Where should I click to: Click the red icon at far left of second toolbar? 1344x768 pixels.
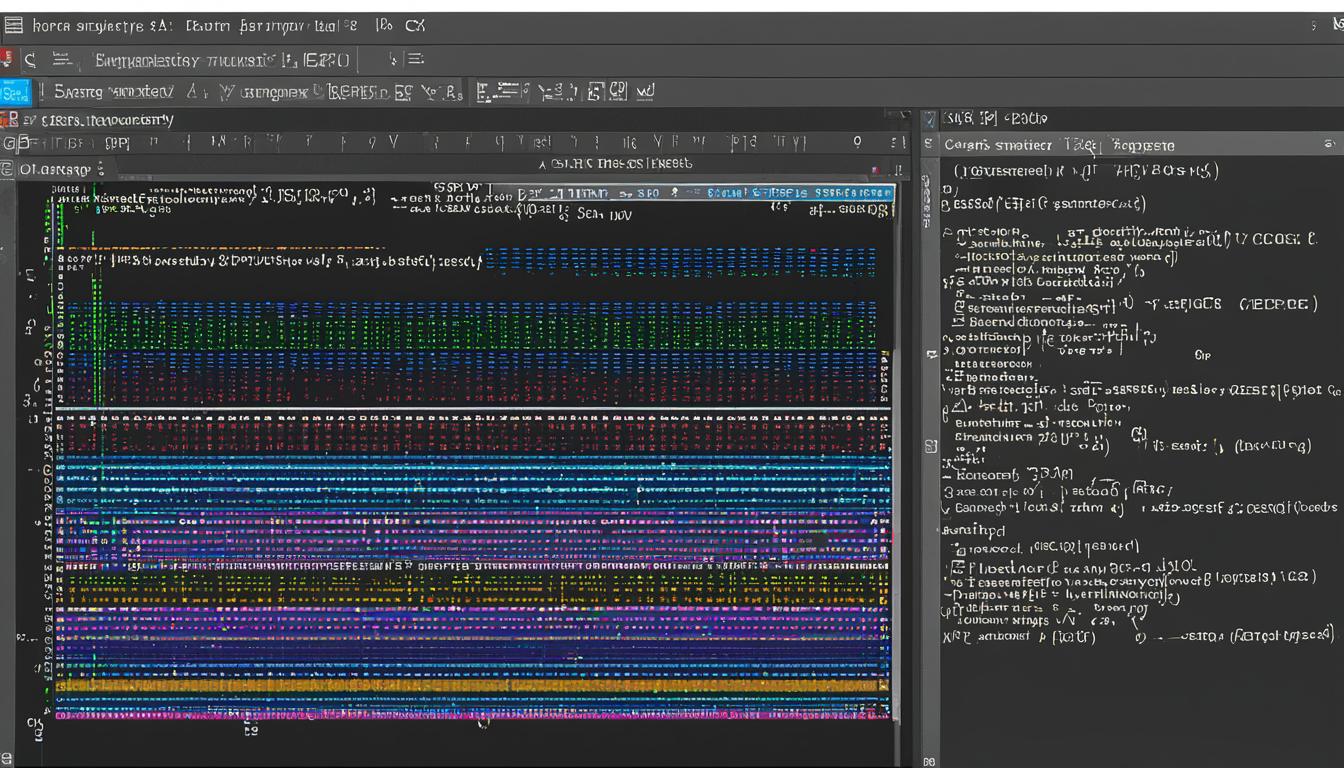(8, 59)
